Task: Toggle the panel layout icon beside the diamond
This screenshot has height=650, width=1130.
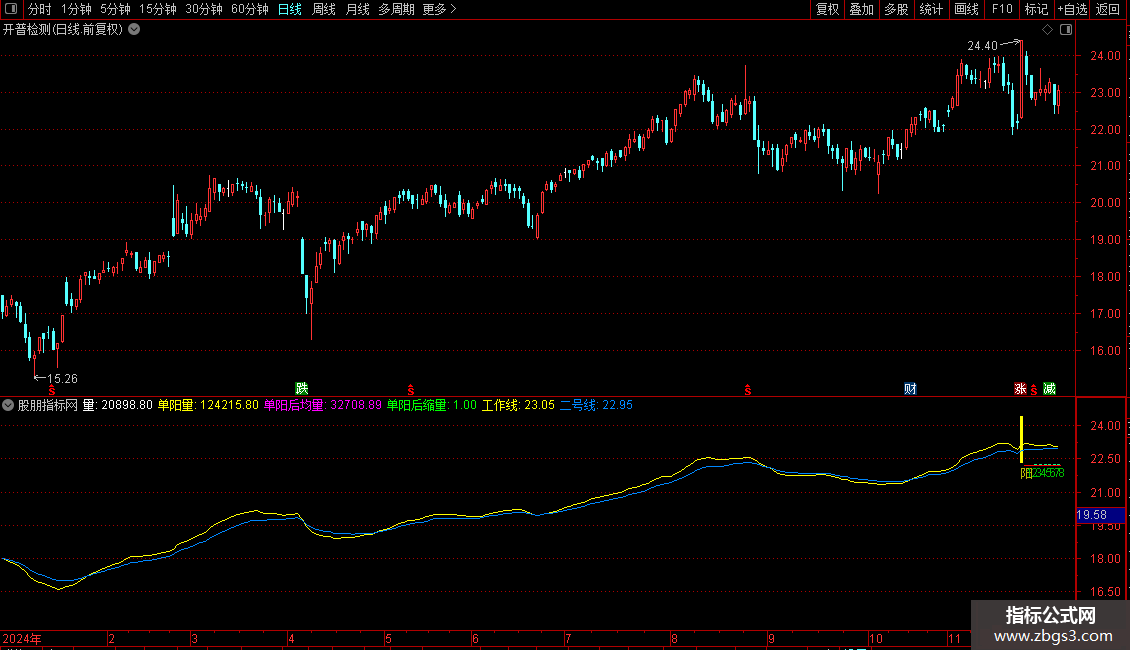Action: click(x=1067, y=30)
